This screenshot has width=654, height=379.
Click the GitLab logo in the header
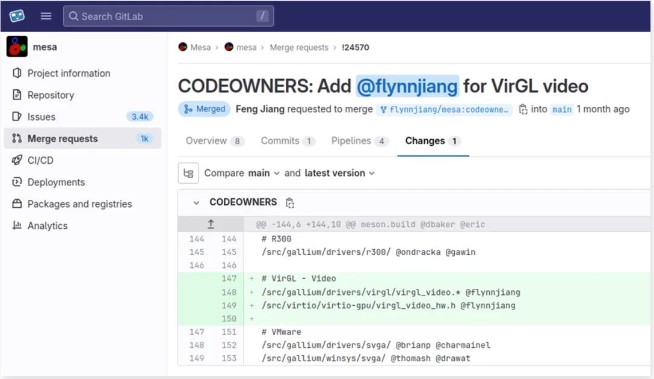17,16
